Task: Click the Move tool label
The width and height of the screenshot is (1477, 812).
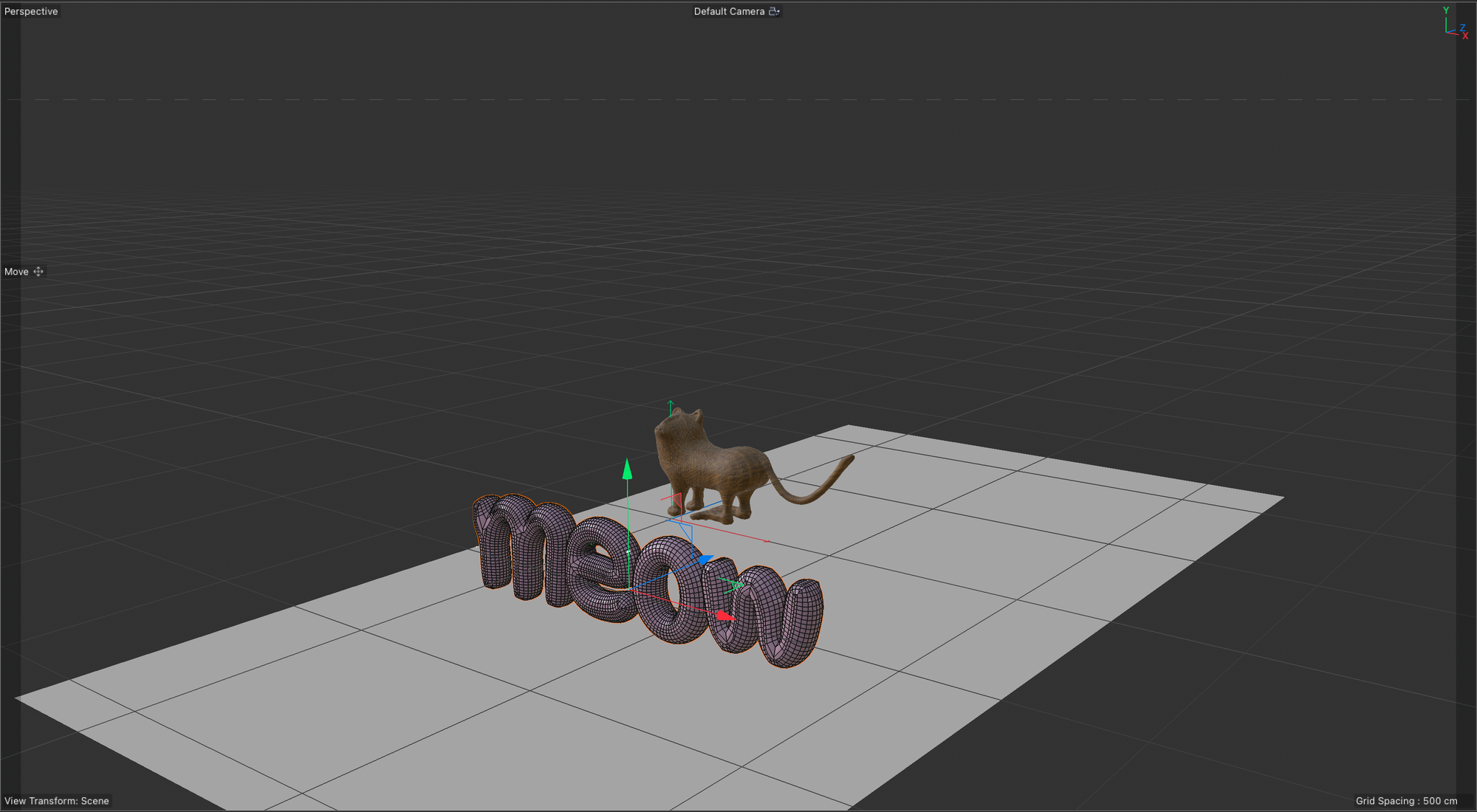Action: tap(16, 272)
